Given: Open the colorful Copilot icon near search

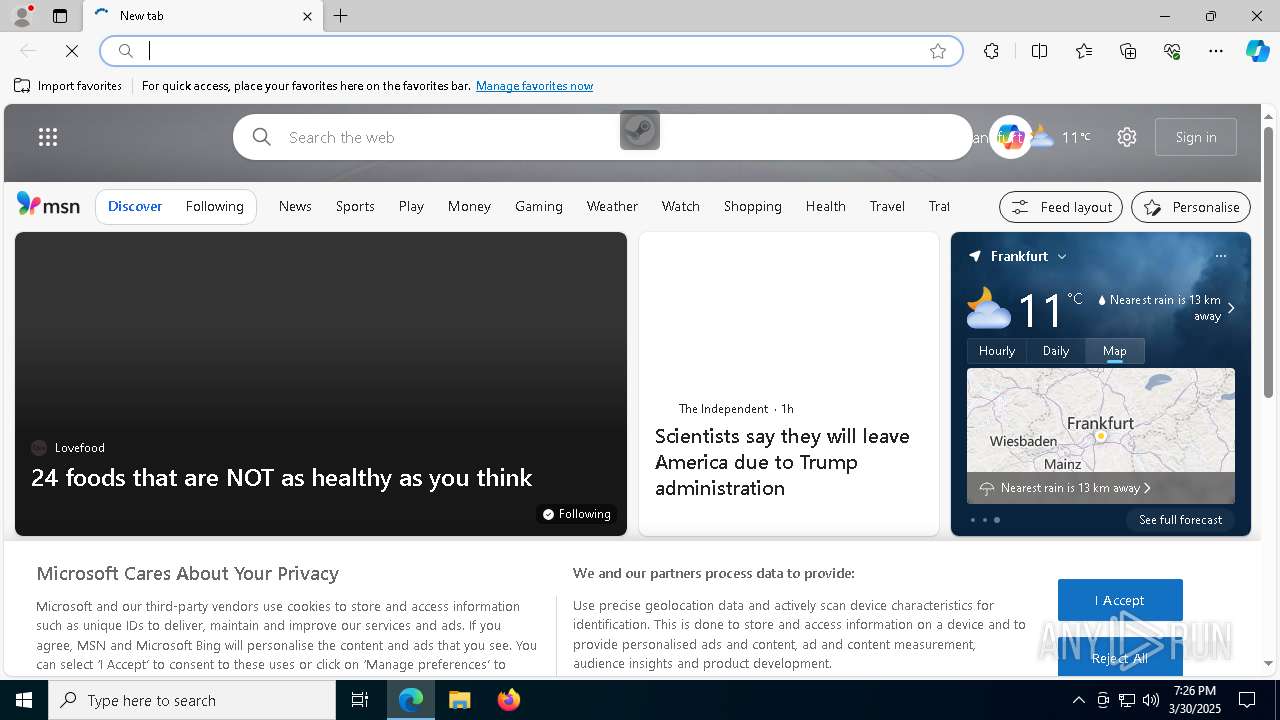Looking at the screenshot, I should [1010, 137].
